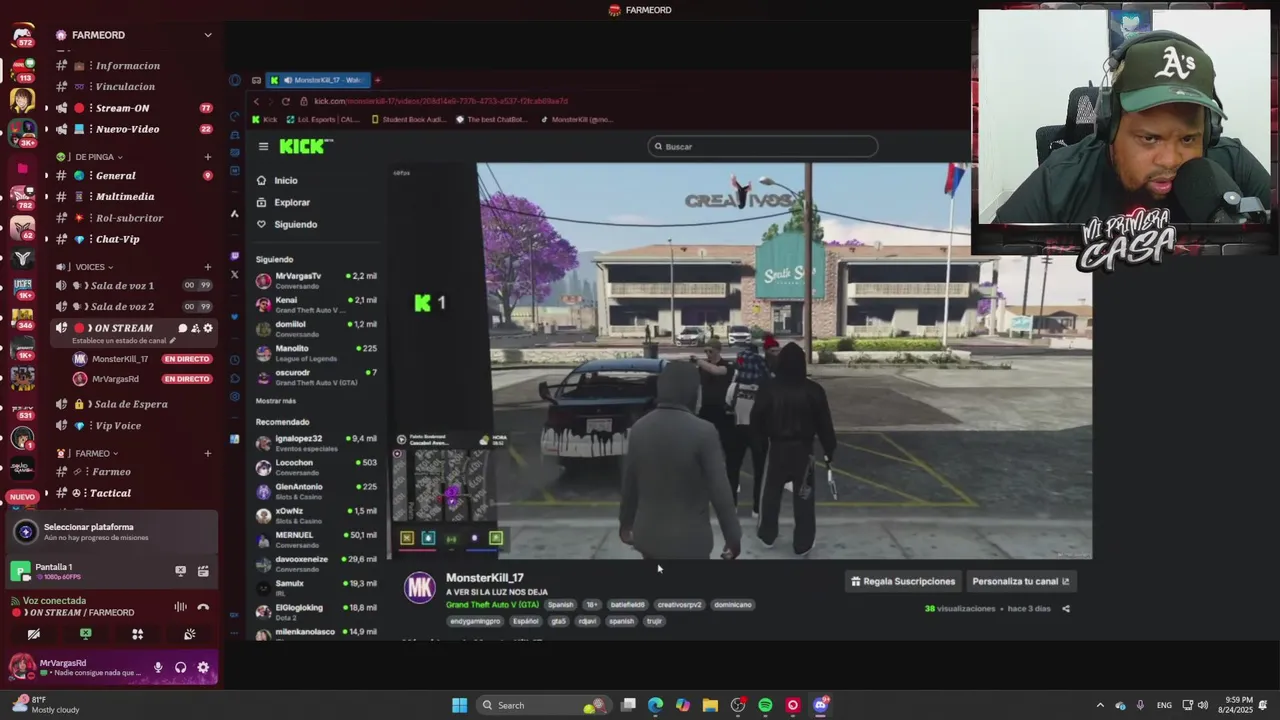
Task: Collapse the DE PINGA category
Action: point(93,157)
